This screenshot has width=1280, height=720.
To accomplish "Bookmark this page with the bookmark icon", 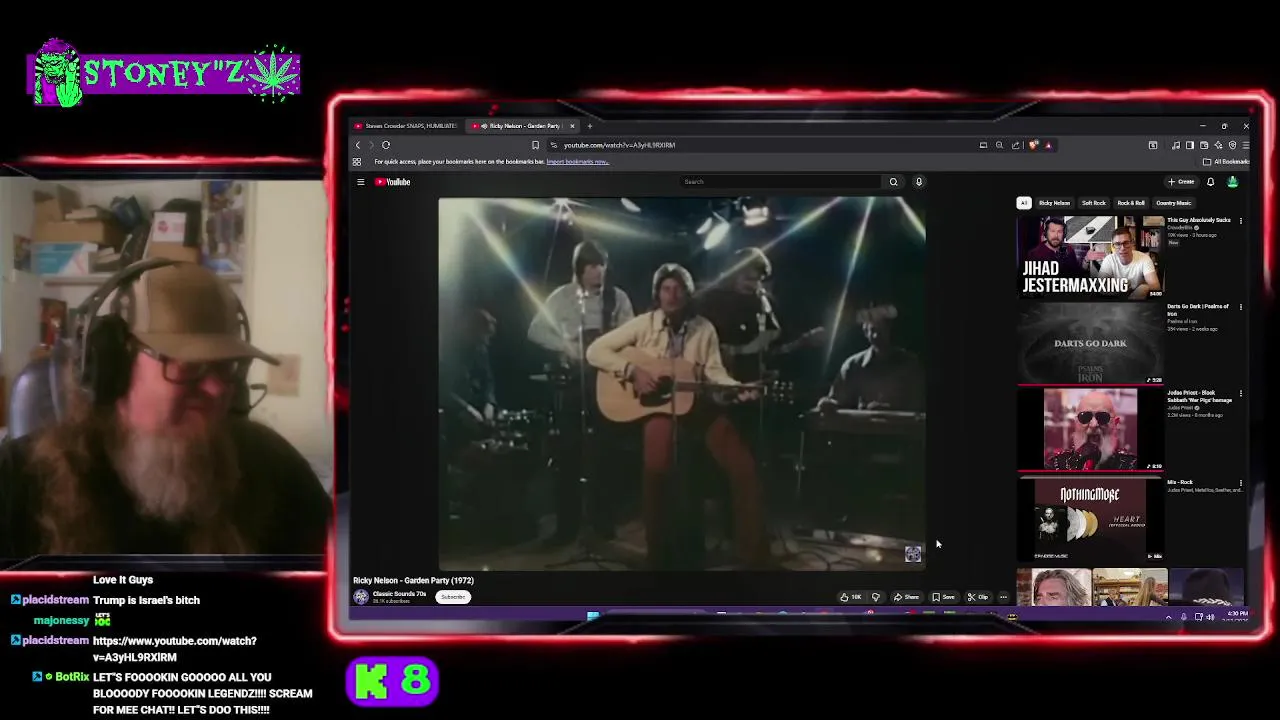I will click(535, 145).
